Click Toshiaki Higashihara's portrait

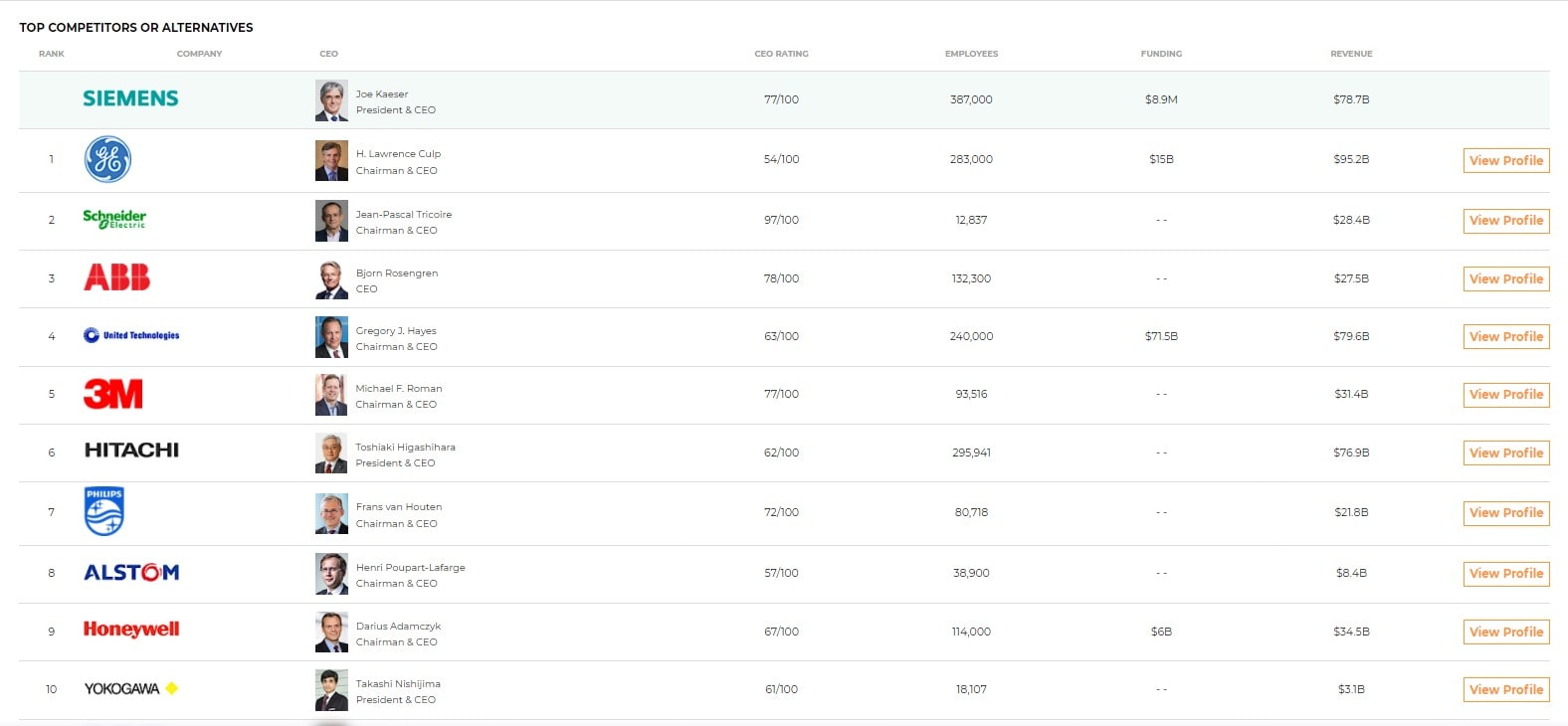[x=331, y=454]
